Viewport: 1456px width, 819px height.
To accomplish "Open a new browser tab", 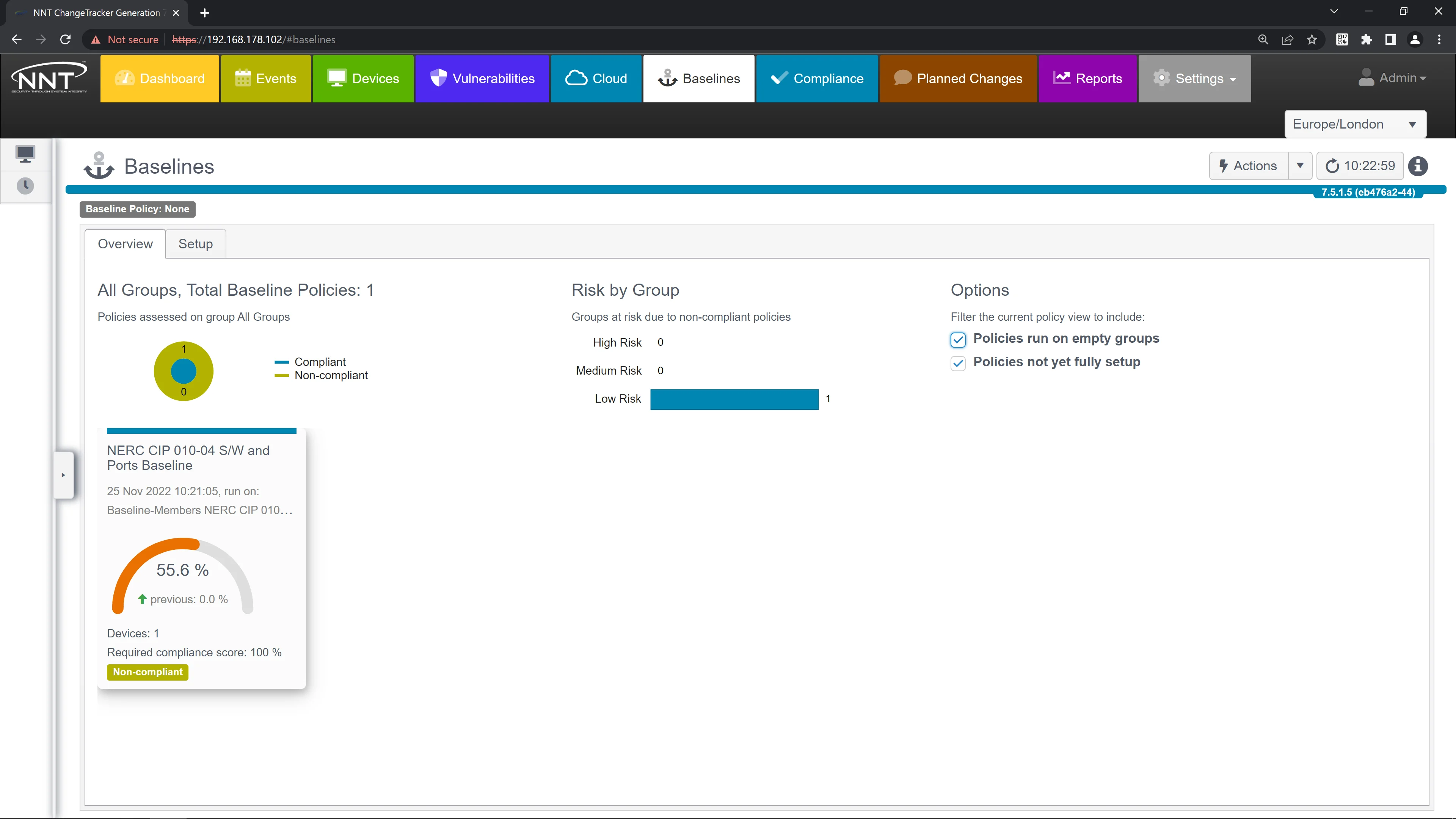I will click(205, 13).
